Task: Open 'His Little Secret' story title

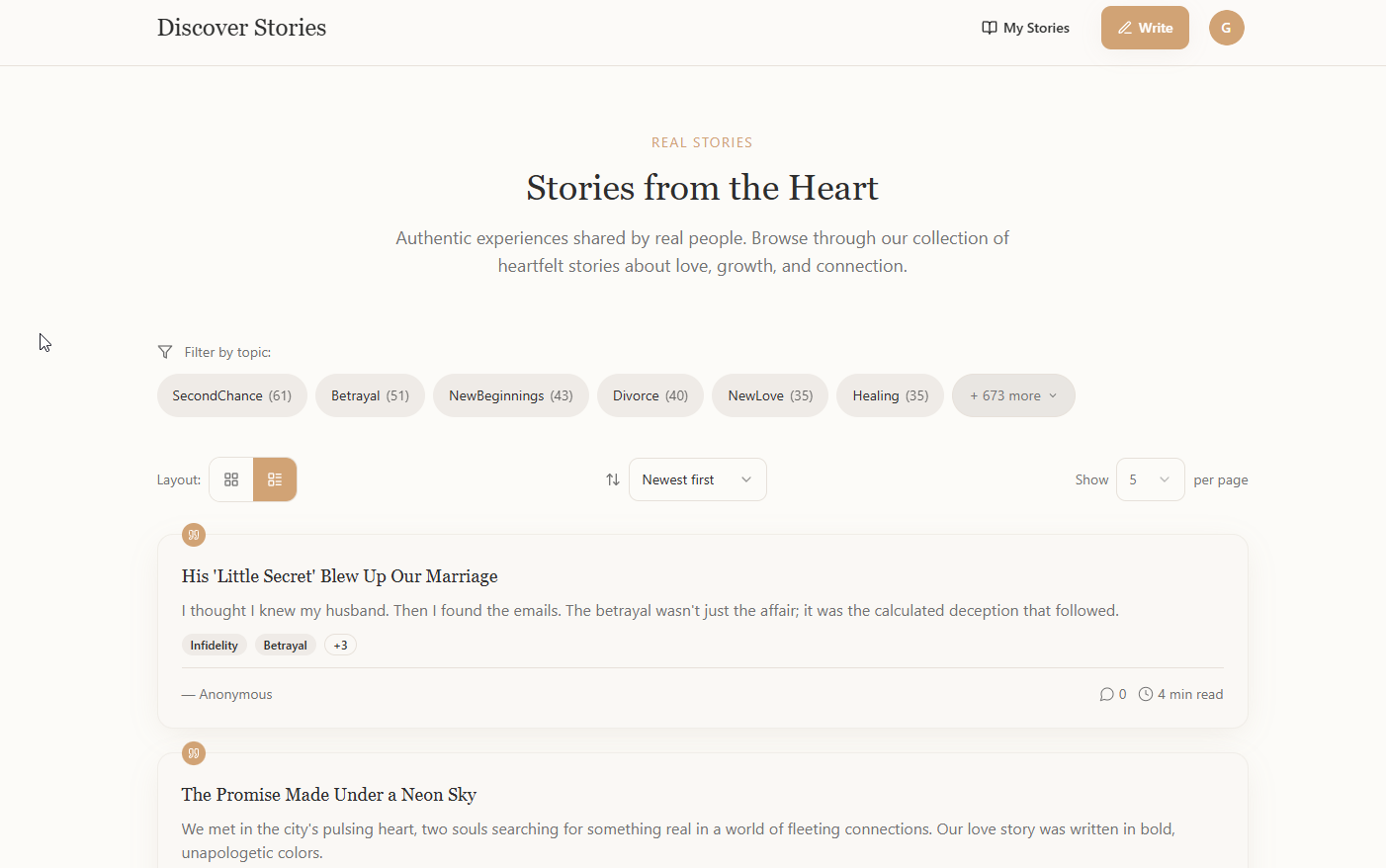Action: point(339,576)
